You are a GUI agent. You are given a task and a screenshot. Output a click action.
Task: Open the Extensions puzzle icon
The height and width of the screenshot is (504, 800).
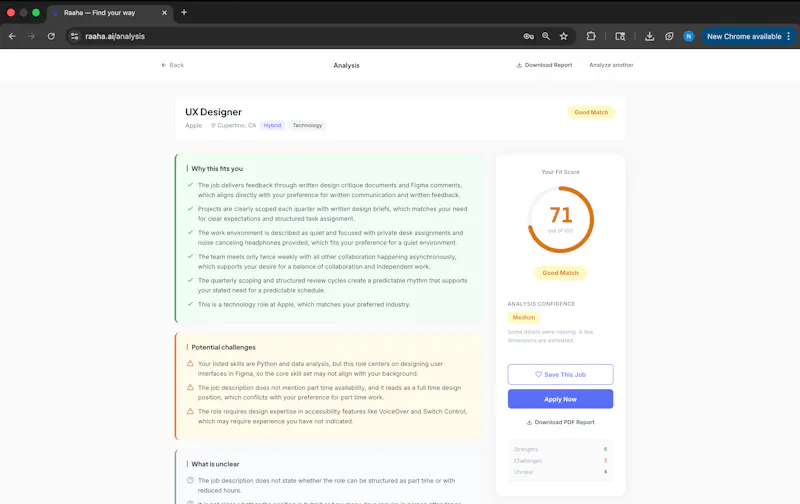[x=591, y=36]
